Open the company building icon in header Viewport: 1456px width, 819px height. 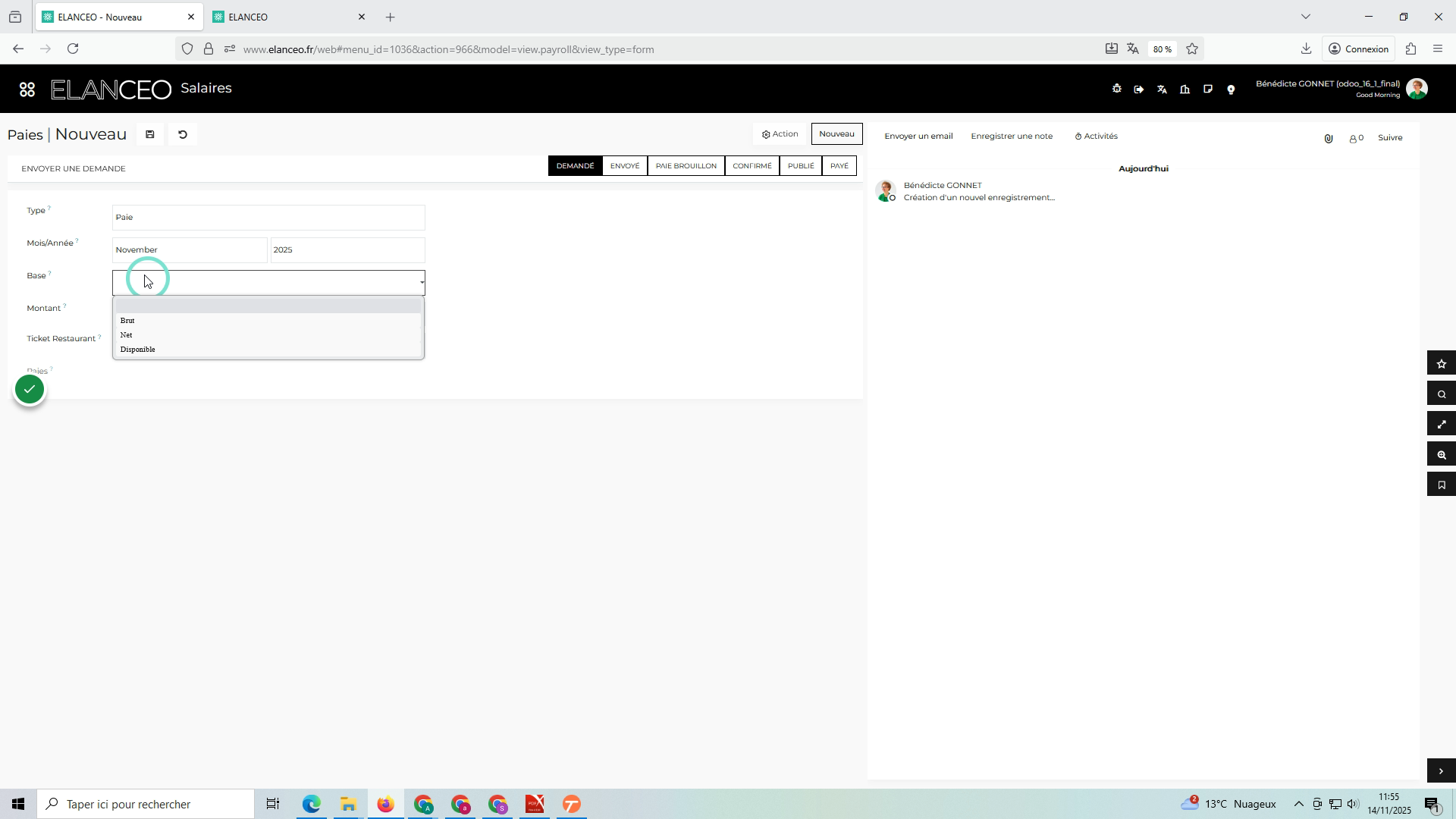(x=1185, y=89)
